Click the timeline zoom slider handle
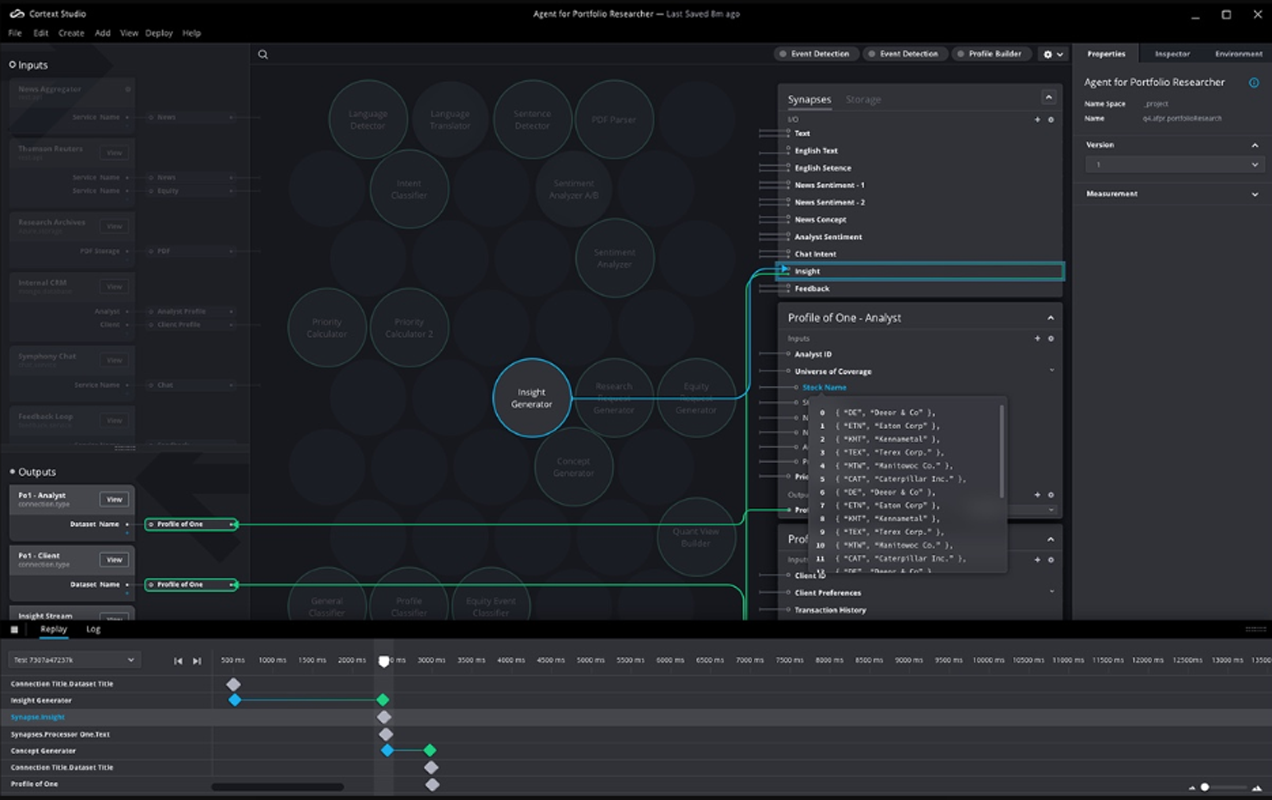Screen dimensions: 1272x800 1205,788
